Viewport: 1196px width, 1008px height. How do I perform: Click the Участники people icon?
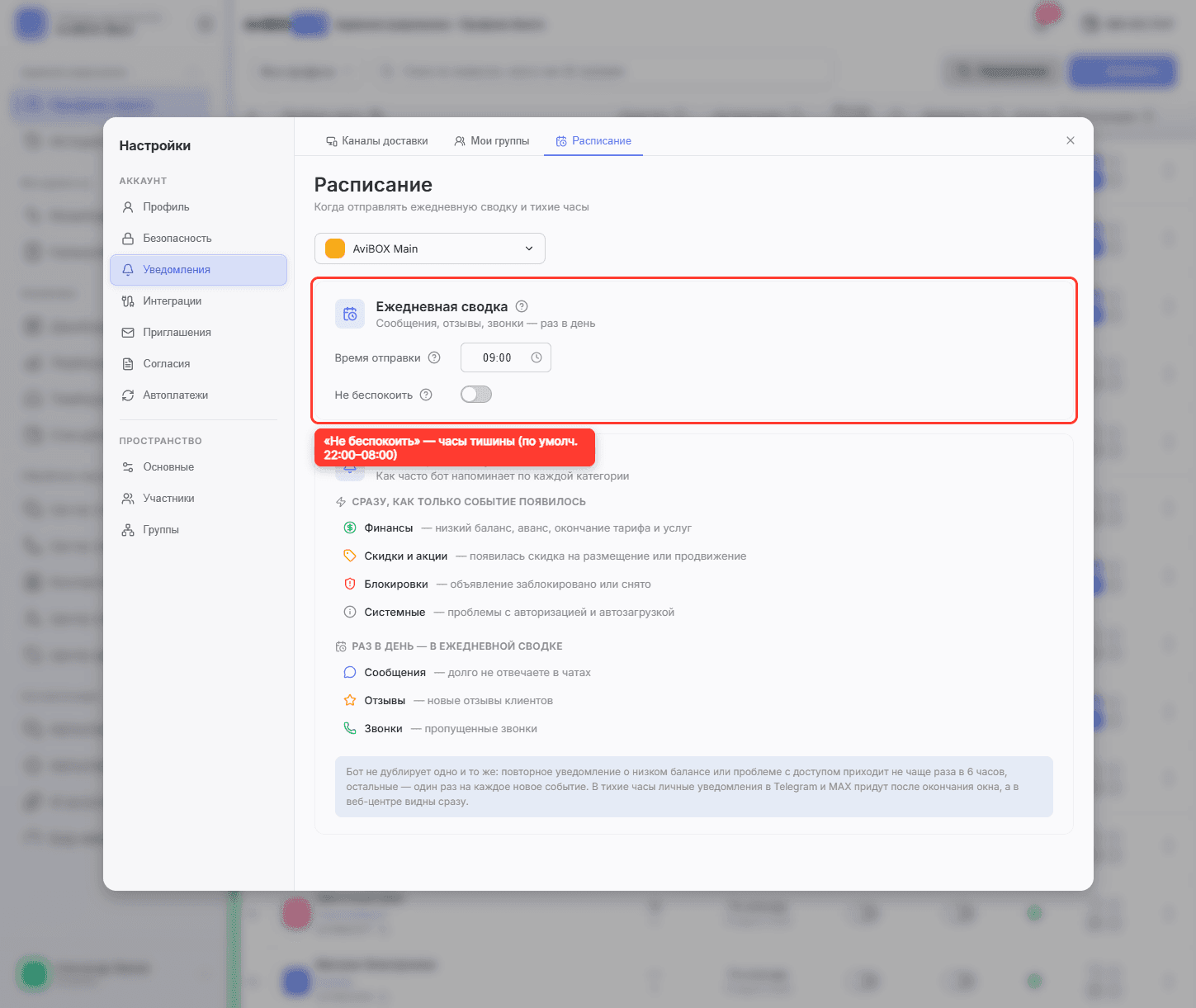(x=128, y=499)
